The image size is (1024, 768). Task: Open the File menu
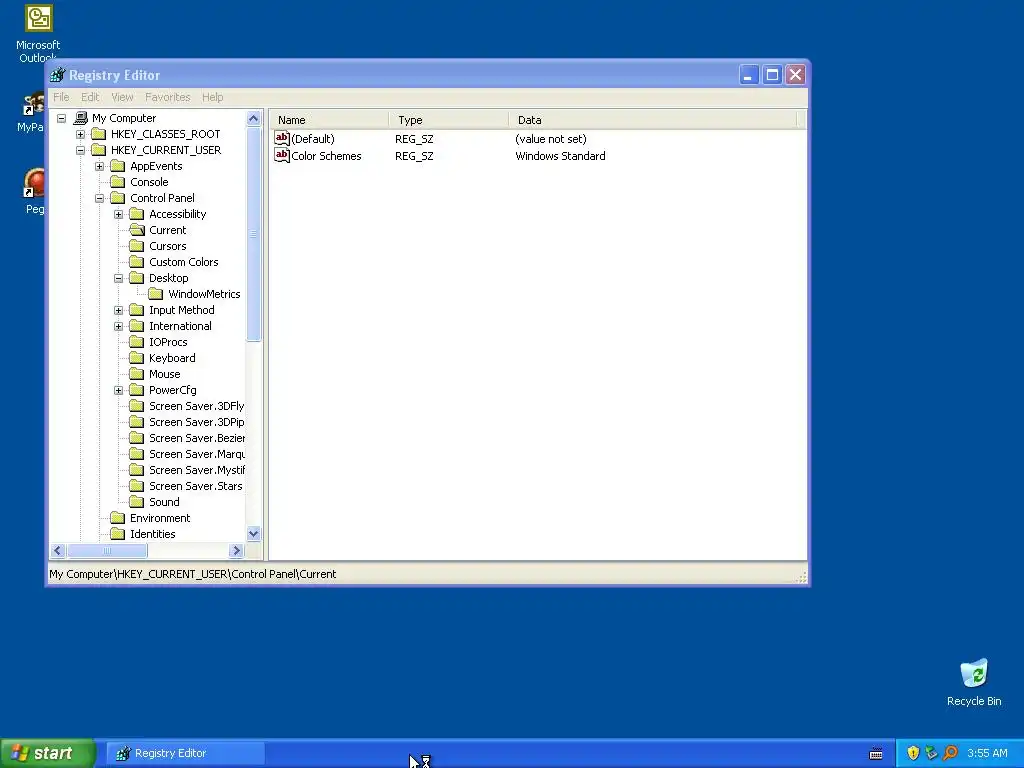(x=61, y=97)
